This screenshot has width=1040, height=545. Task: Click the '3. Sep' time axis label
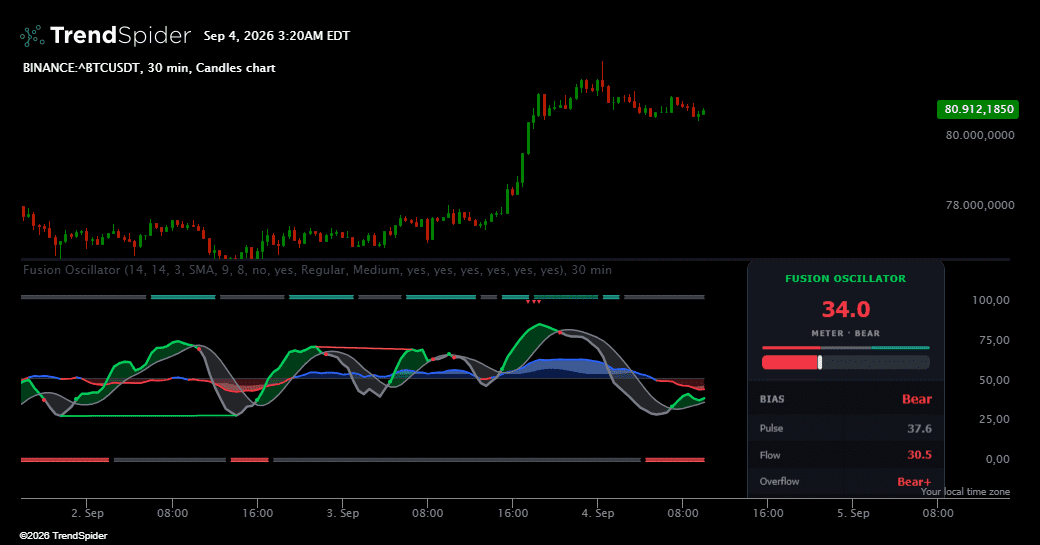(343, 513)
